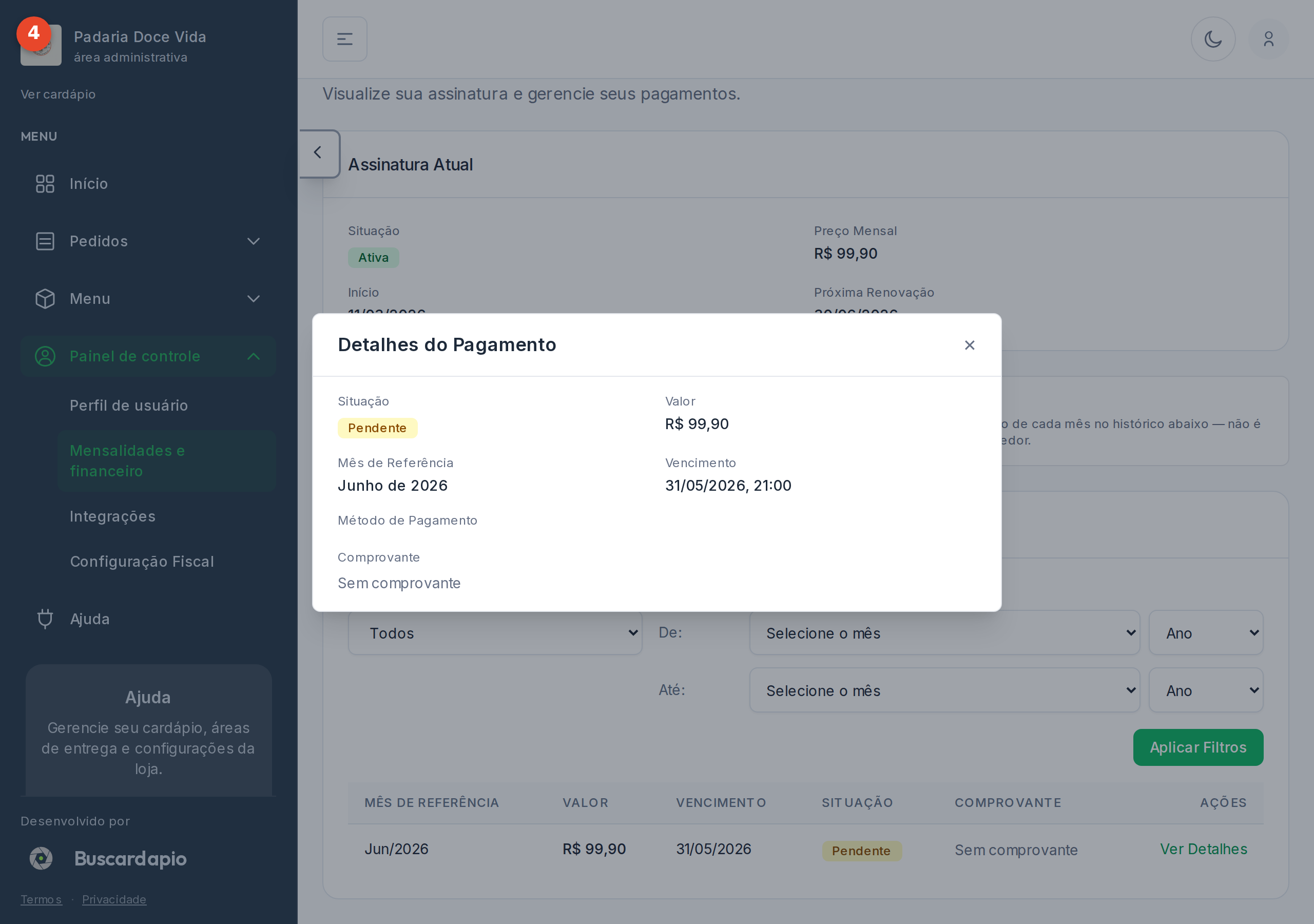Open the Até year dropdown
The height and width of the screenshot is (924, 1314).
click(x=1206, y=690)
